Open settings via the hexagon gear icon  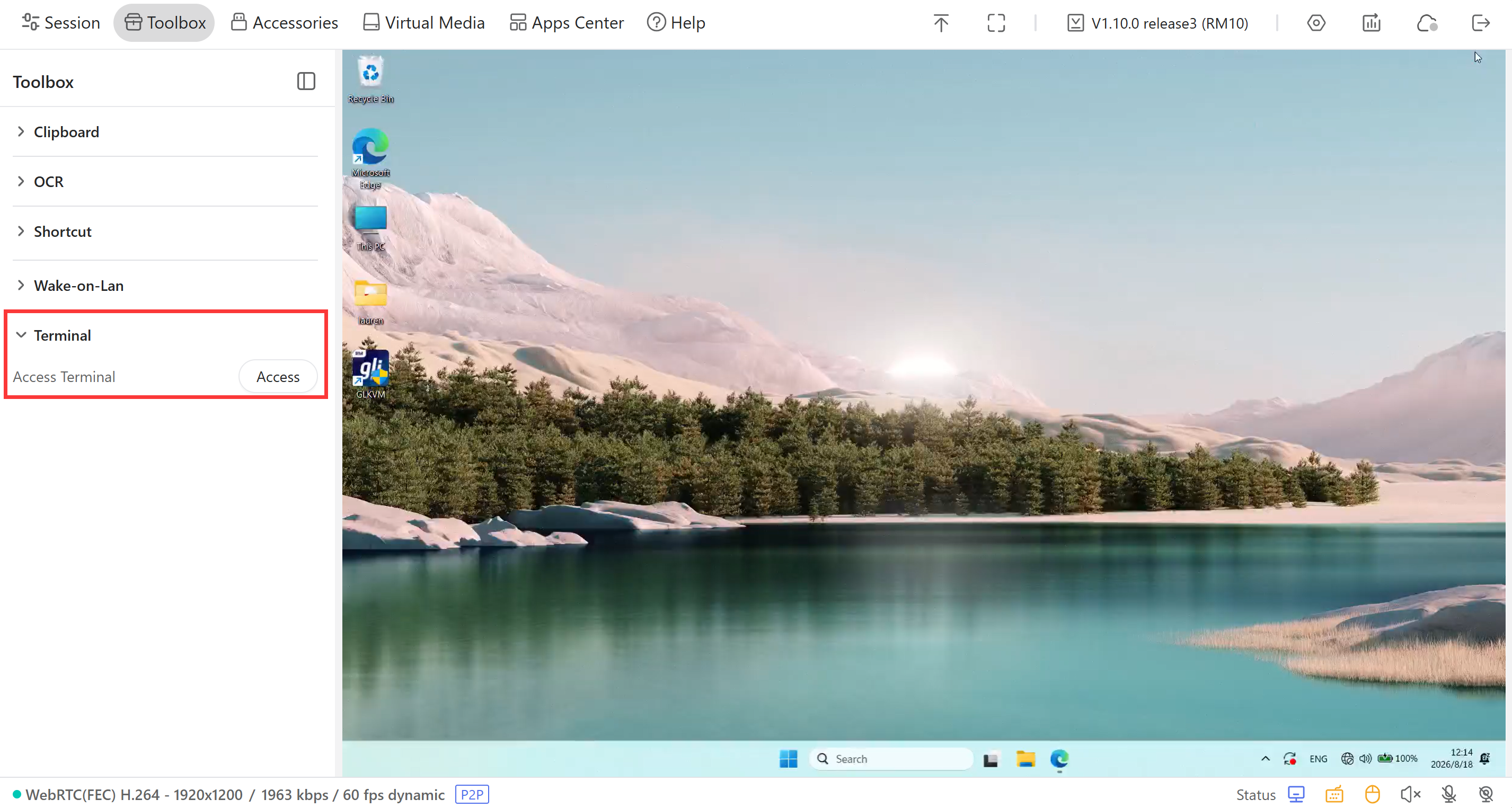pyautogui.click(x=1316, y=23)
